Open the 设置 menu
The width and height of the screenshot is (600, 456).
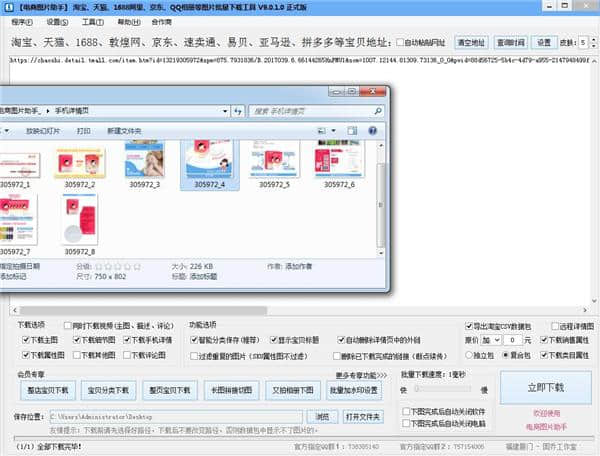pos(57,22)
